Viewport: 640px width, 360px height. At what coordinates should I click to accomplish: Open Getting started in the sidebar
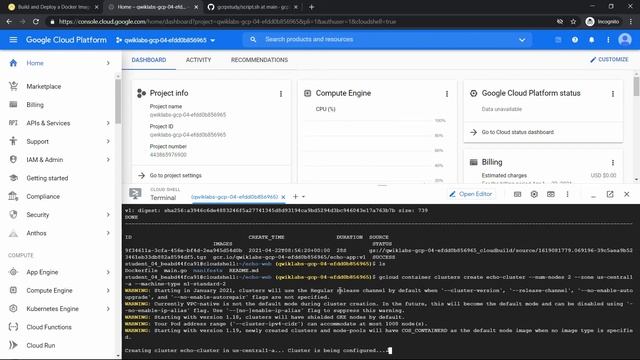[x=47, y=178]
